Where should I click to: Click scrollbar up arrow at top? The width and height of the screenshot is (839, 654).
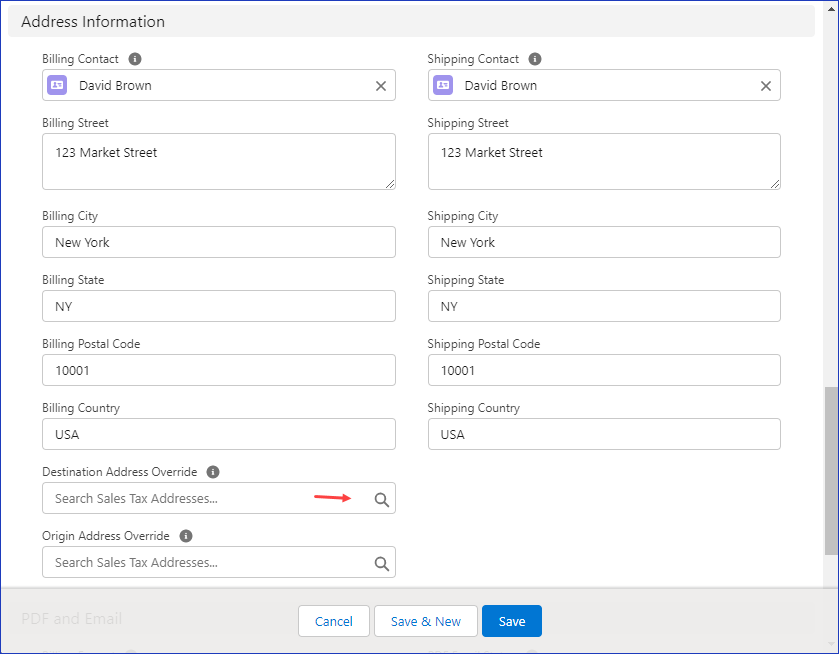(x=831, y=9)
